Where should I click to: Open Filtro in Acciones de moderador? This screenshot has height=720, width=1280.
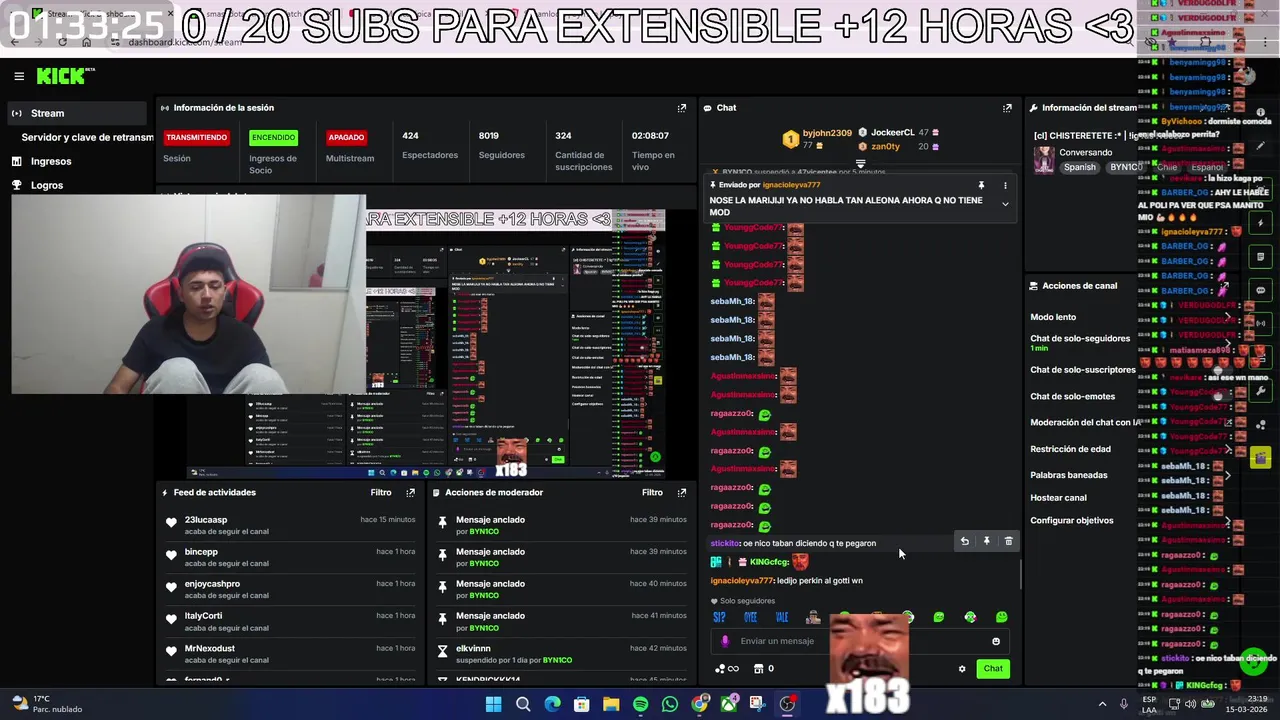tap(652, 492)
